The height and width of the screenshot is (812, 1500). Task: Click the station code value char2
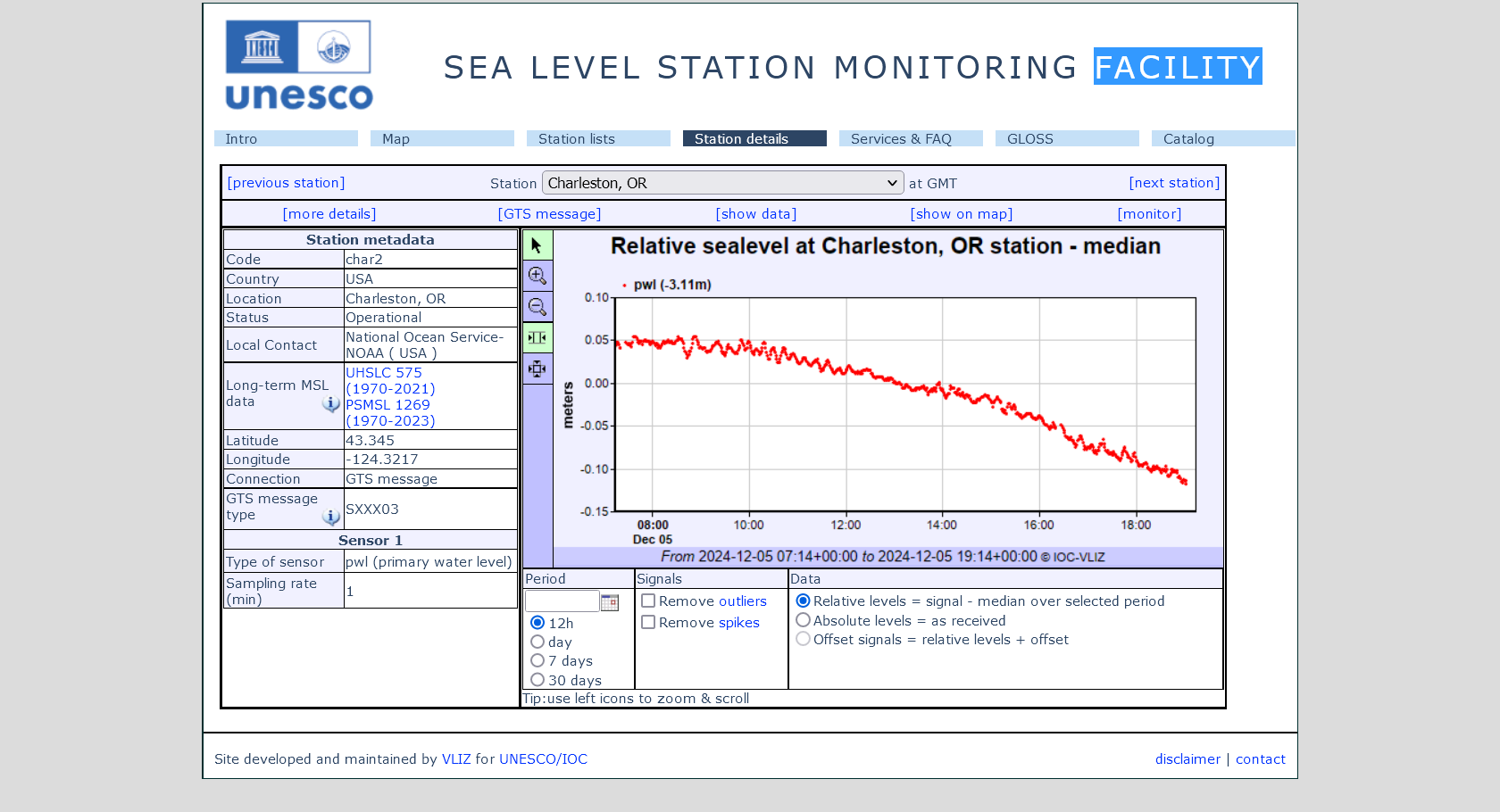tap(364, 260)
